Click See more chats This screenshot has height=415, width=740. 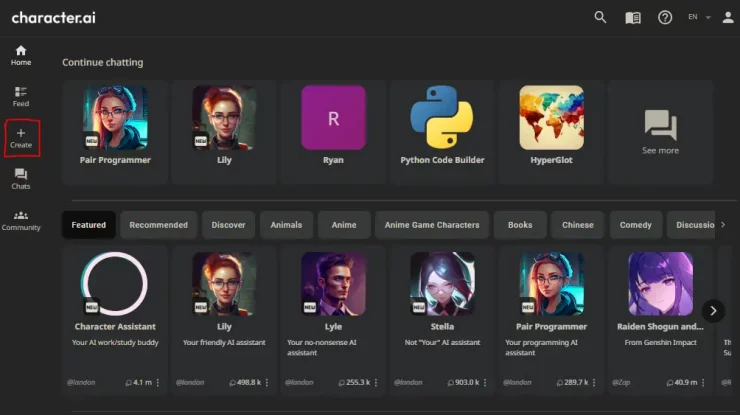point(660,132)
